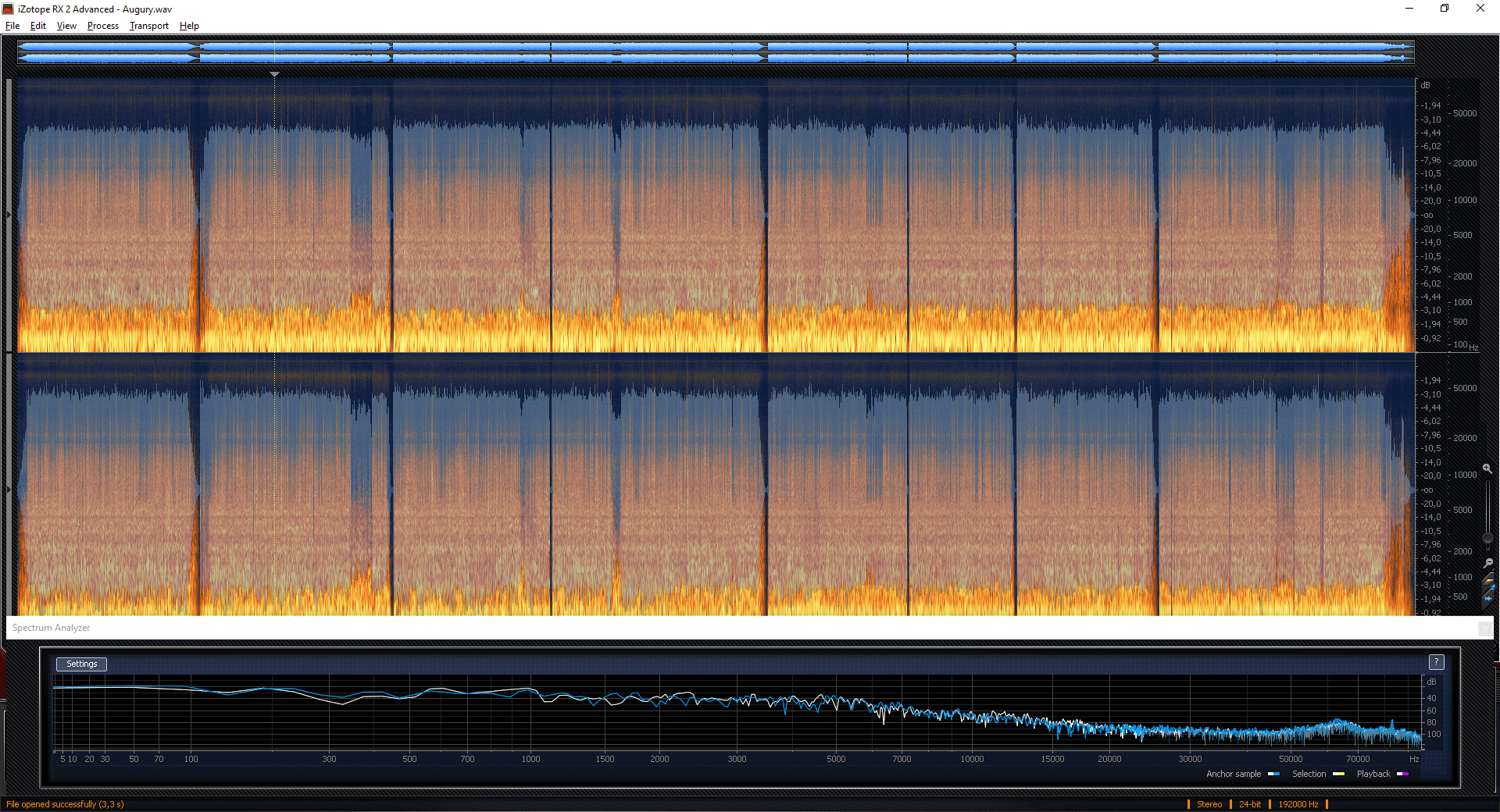1500x812 pixels.
Task: Open the Process menu
Action: (x=103, y=26)
